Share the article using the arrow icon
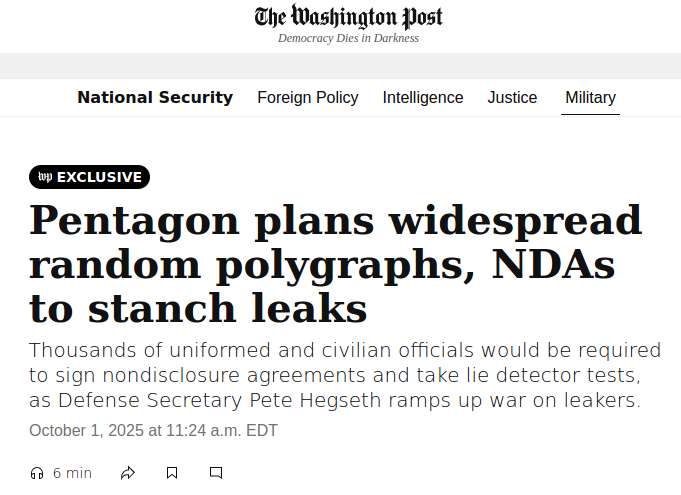681x495 pixels. tap(128, 473)
